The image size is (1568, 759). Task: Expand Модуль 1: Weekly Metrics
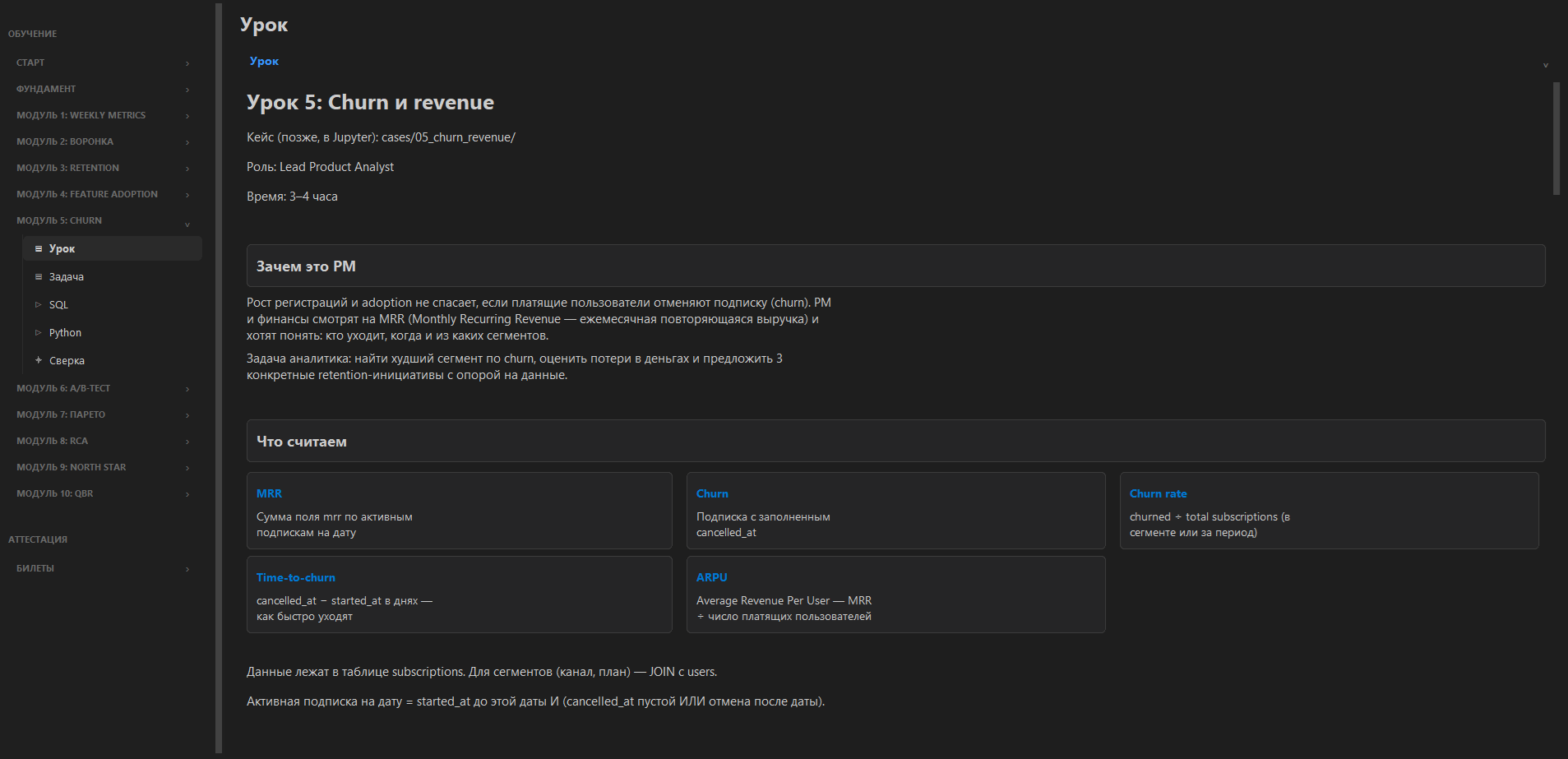187,116
